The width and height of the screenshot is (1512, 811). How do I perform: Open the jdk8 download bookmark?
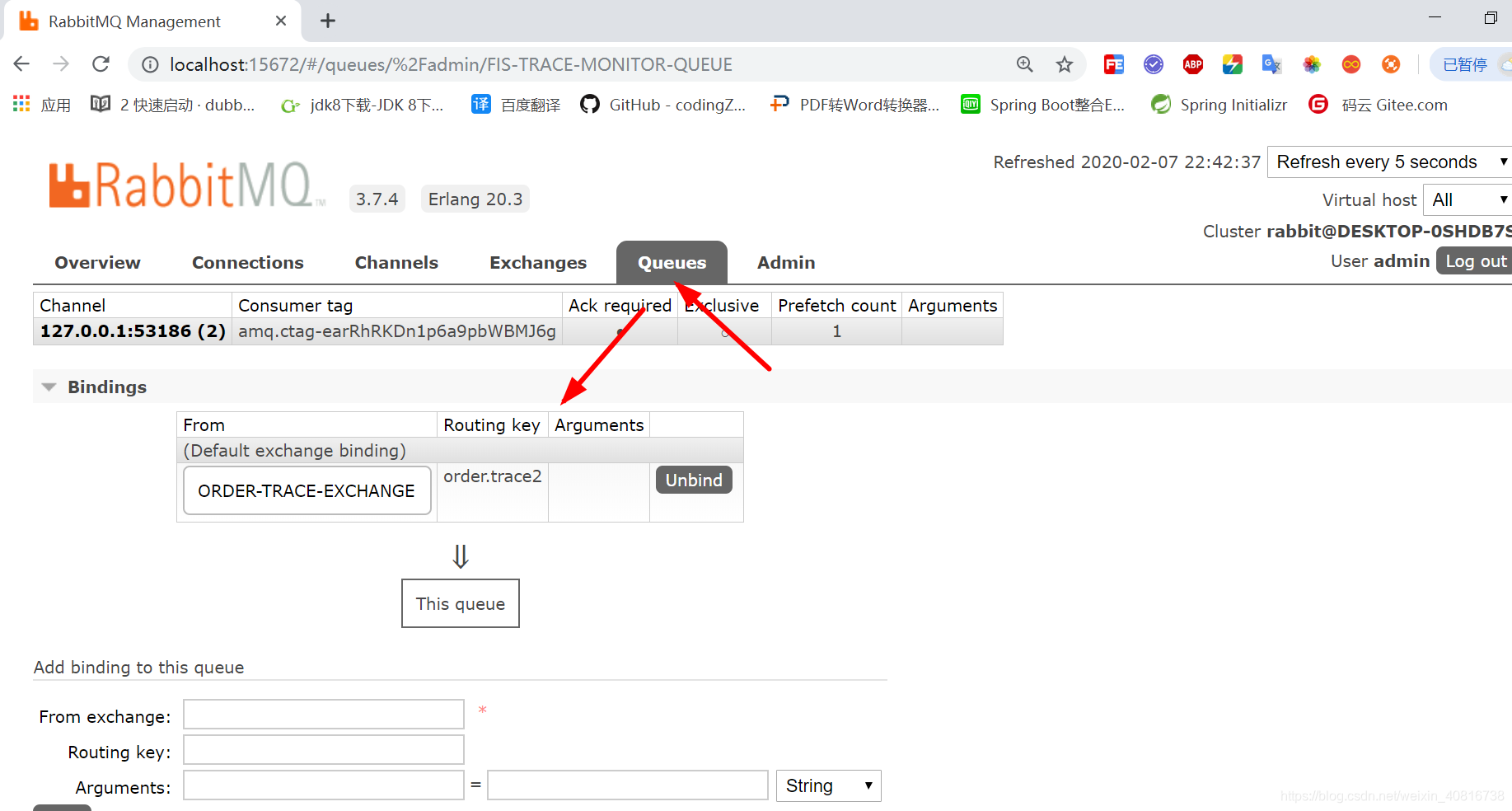tap(363, 105)
